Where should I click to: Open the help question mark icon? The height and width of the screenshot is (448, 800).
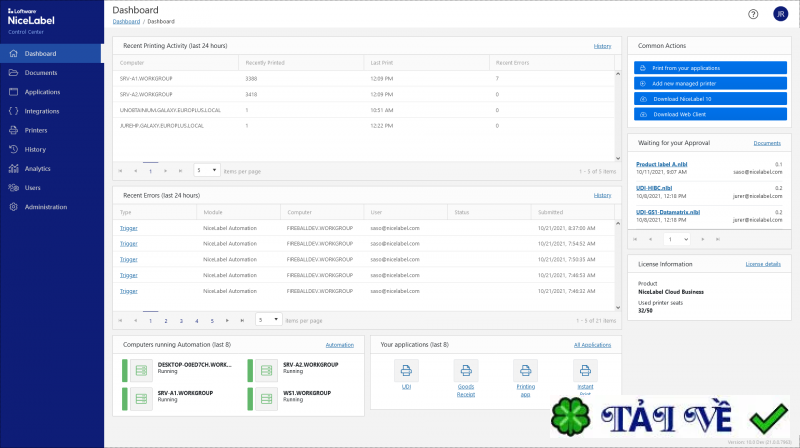coord(753,14)
